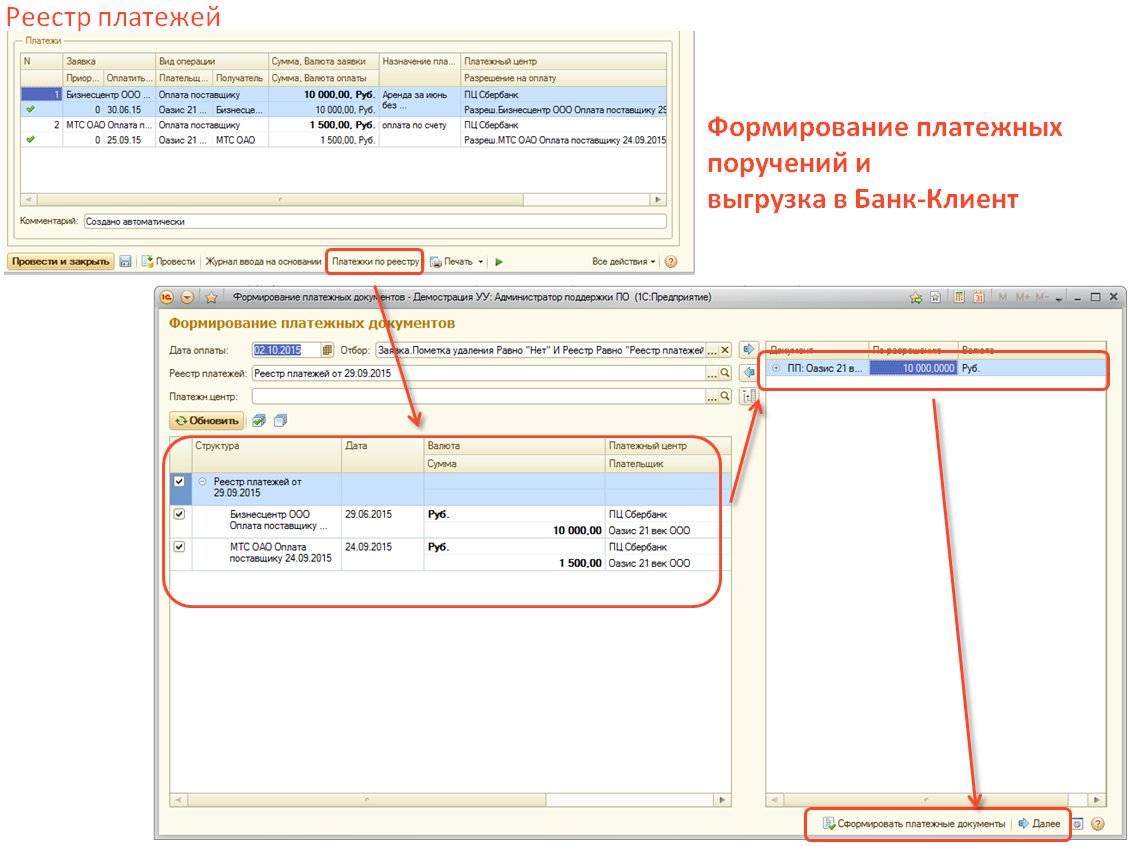The height and width of the screenshot is (846, 1134).
Task: Click the uncheck-all icon next to Обновить
Action: pos(280,421)
